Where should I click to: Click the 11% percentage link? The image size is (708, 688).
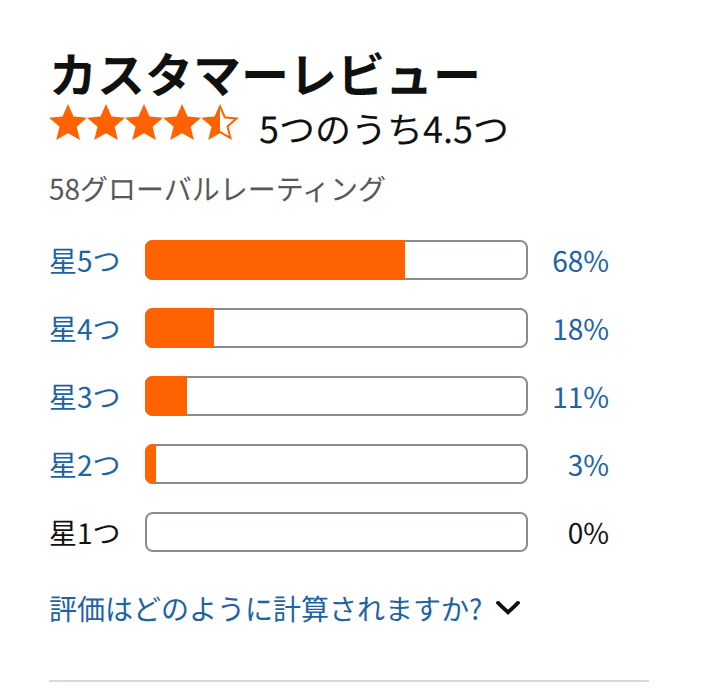tap(581, 398)
